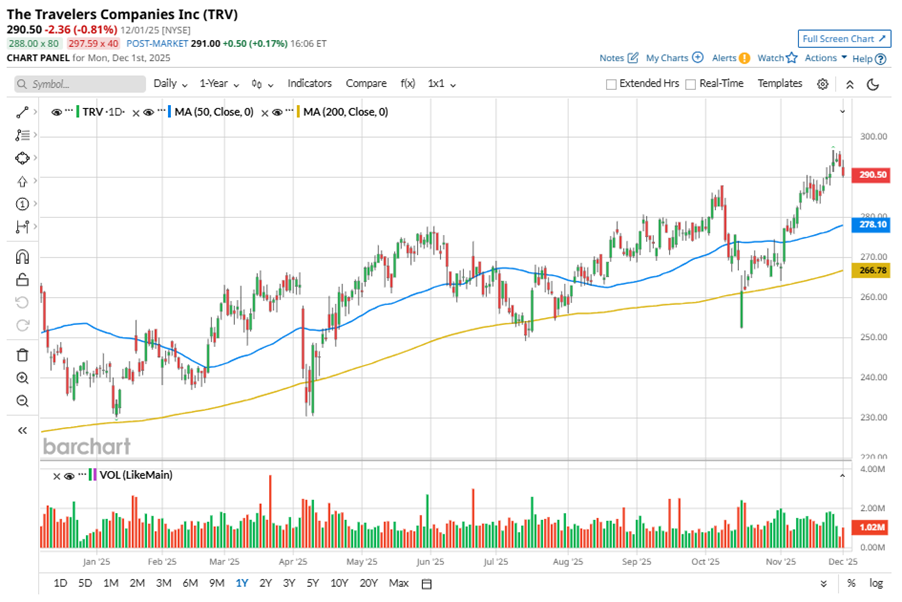The image size is (902, 602).
Task: Zoom in using the magnifier plus icon
Action: tap(22, 378)
